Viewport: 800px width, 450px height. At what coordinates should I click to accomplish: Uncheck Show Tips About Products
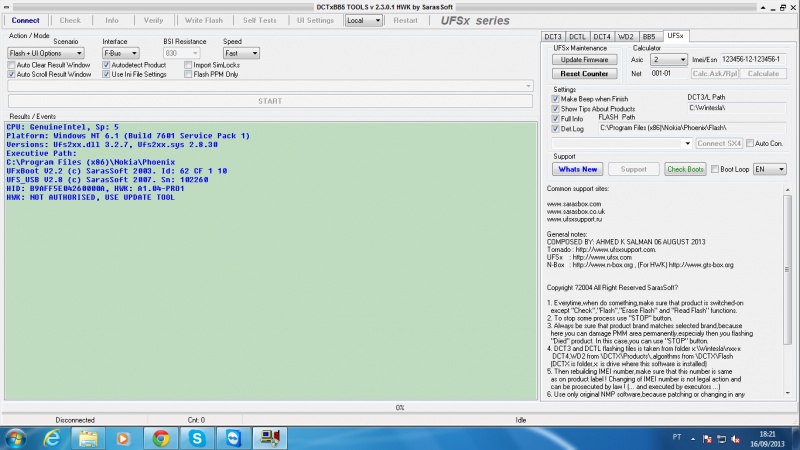pyautogui.click(x=555, y=109)
